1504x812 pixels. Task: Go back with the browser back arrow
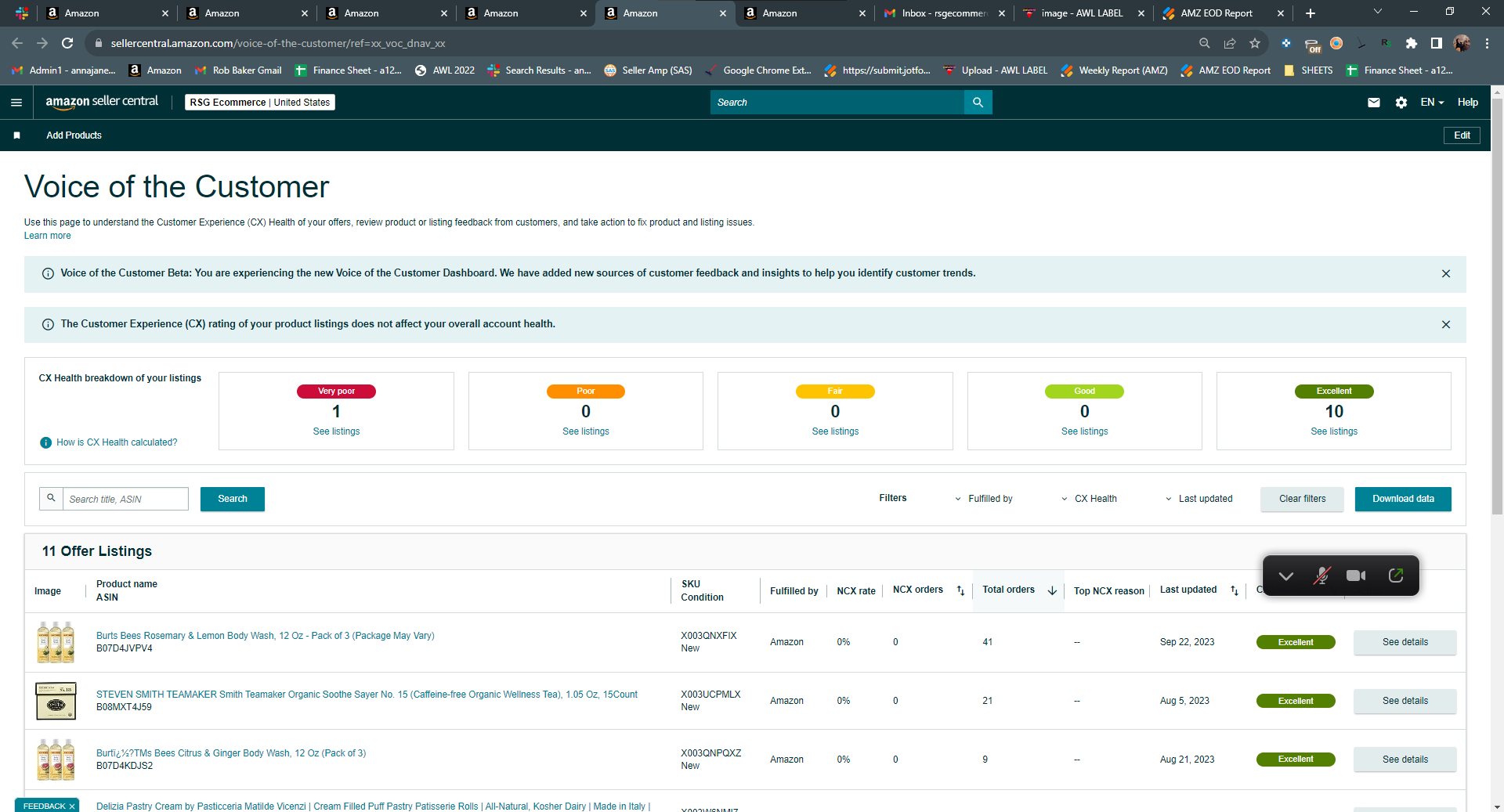[17, 44]
